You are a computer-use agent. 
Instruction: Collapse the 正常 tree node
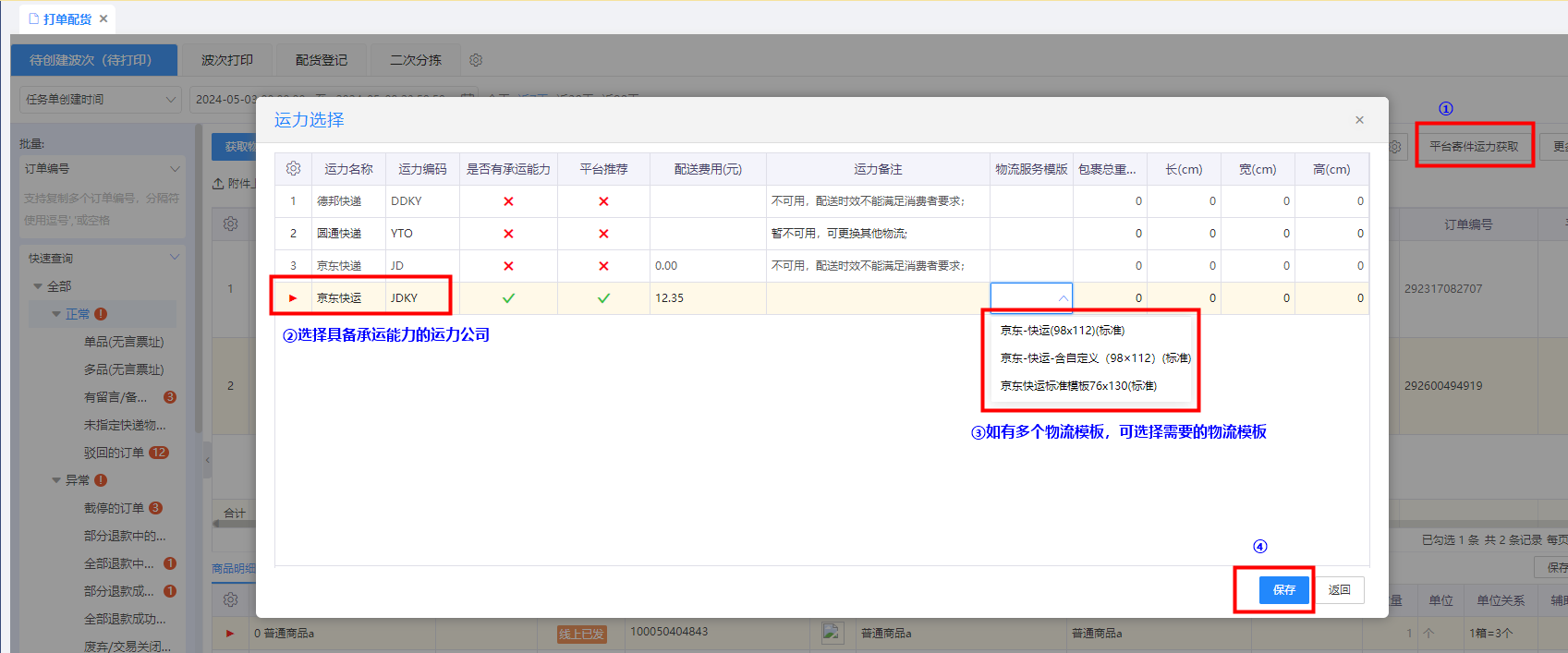(56, 314)
